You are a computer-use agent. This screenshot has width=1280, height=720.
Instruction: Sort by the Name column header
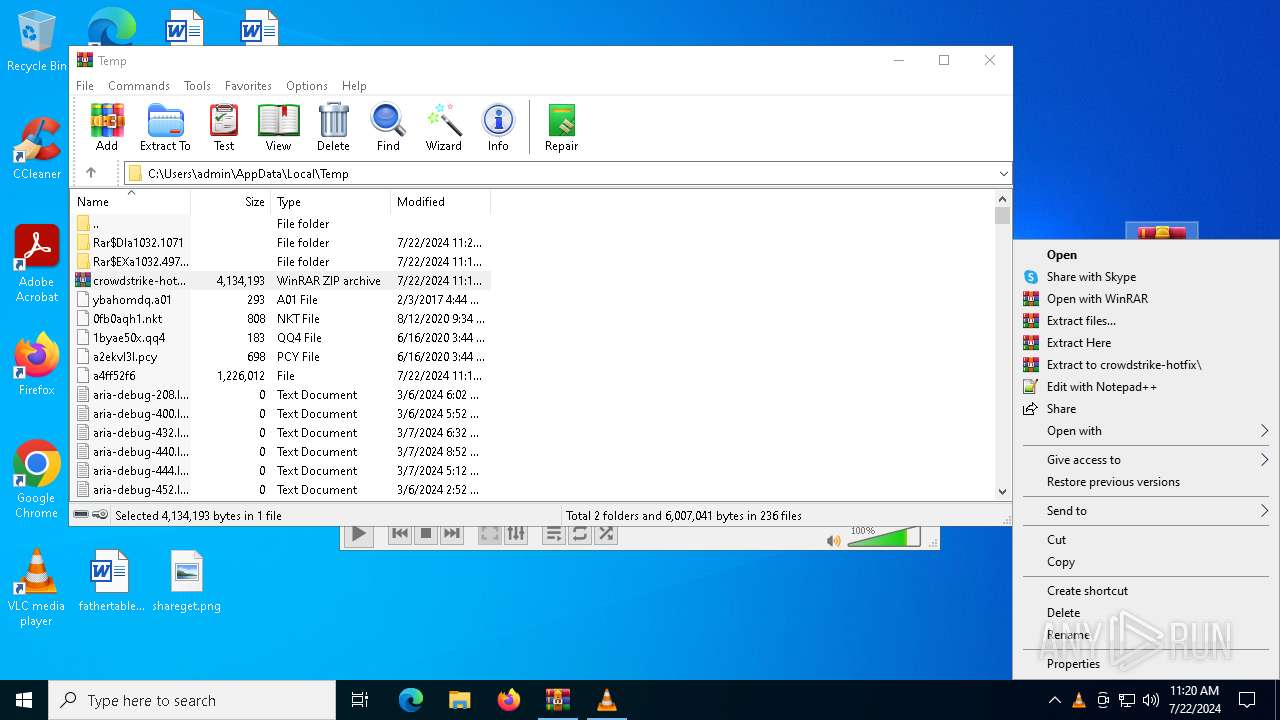pos(131,202)
